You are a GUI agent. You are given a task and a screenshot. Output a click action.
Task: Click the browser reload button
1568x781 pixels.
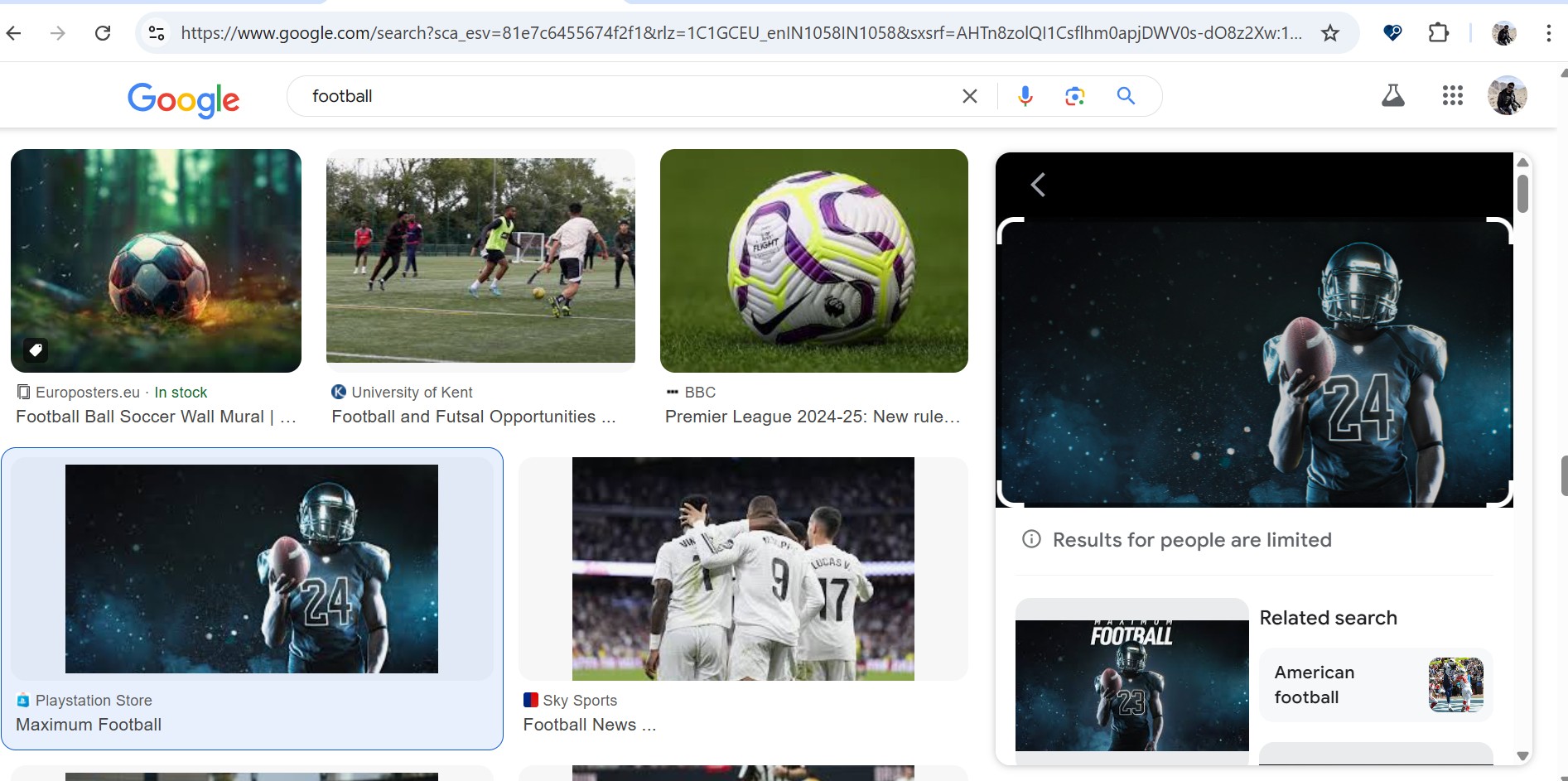pyautogui.click(x=103, y=33)
